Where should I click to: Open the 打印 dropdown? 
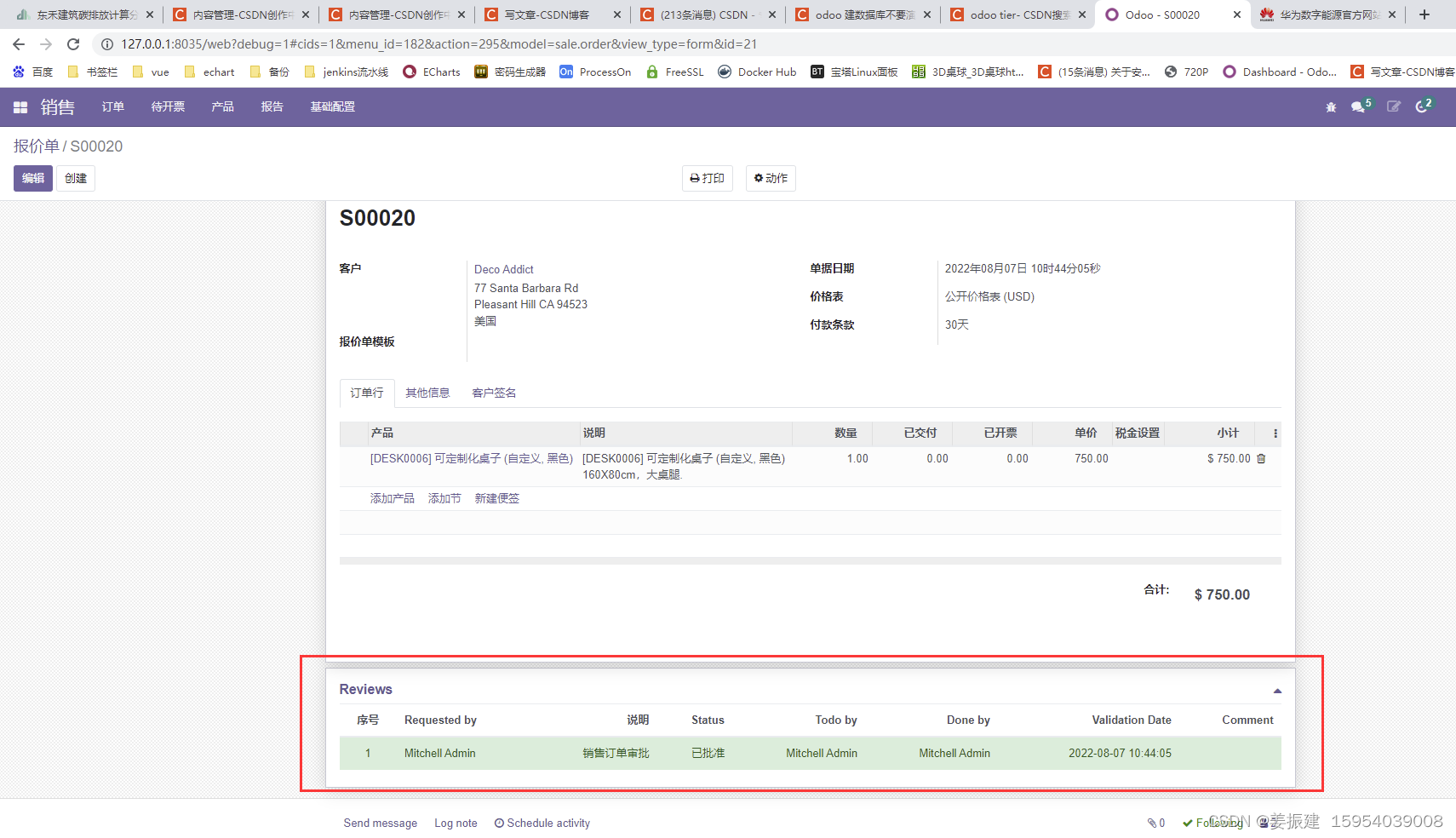[x=708, y=178]
